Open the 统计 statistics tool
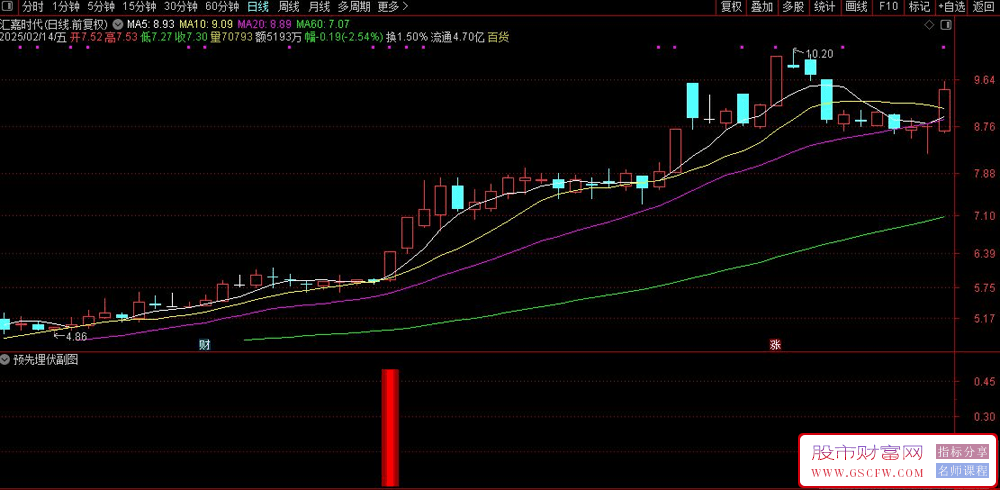 pyautogui.click(x=825, y=7)
